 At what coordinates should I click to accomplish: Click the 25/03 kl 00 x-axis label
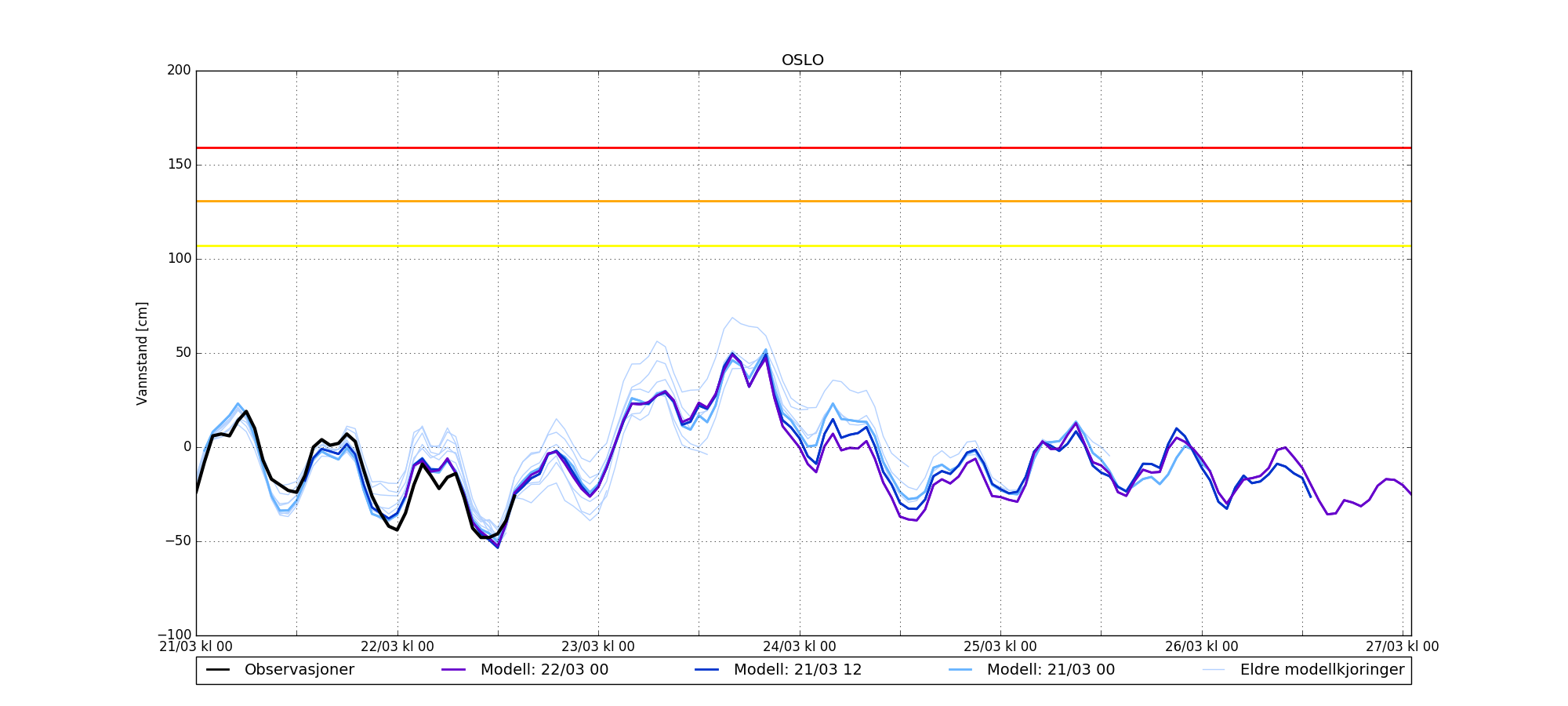[x=1000, y=647]
